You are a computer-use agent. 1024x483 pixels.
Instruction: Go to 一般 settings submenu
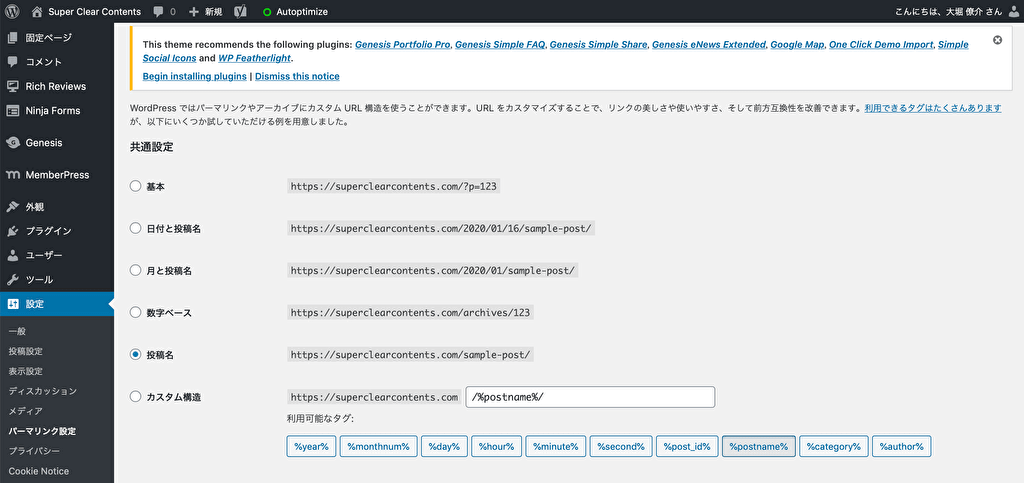click(x=17, y=332)
